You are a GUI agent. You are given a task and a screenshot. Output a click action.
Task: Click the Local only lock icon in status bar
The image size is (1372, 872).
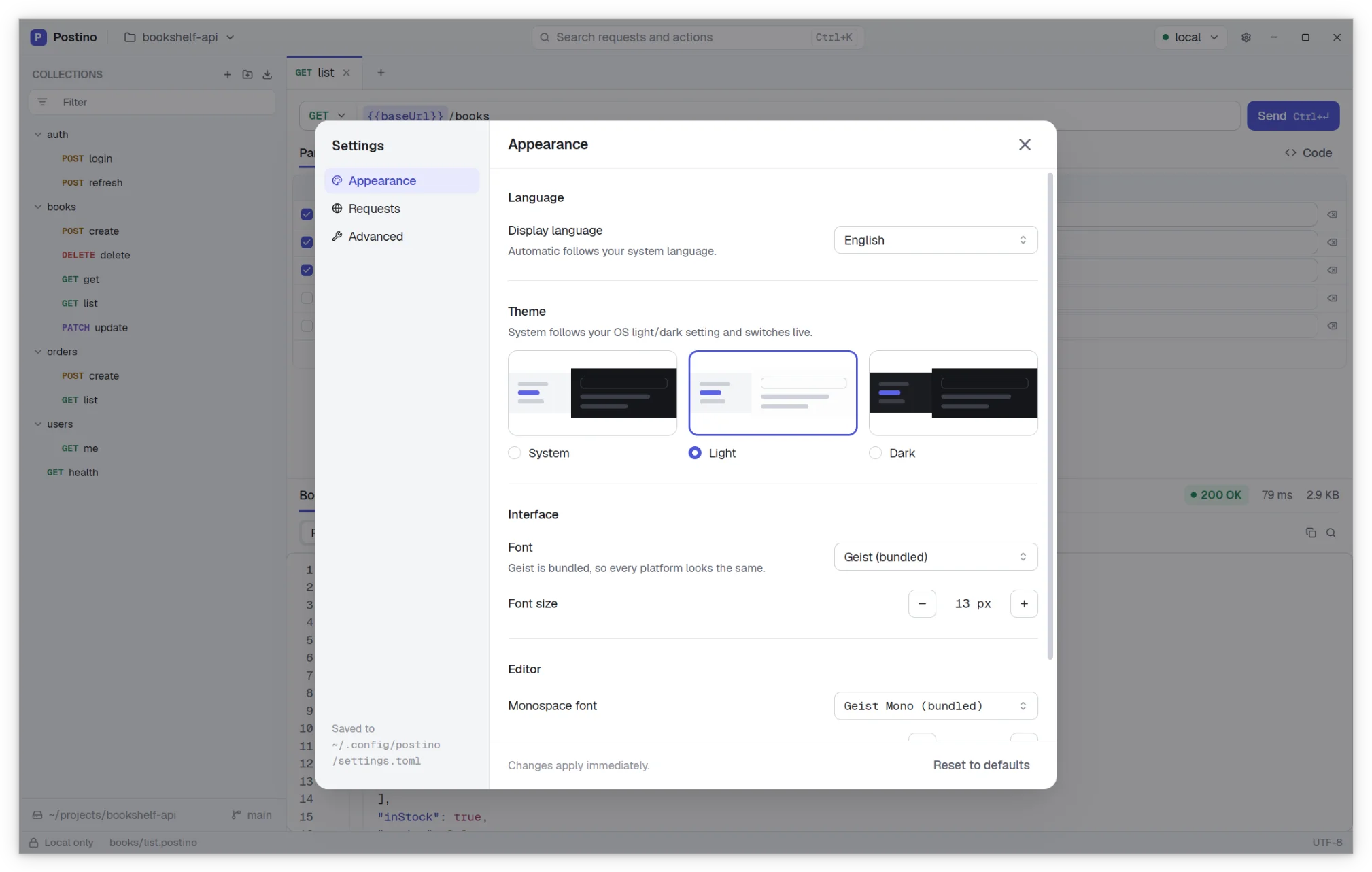[33, 842]
